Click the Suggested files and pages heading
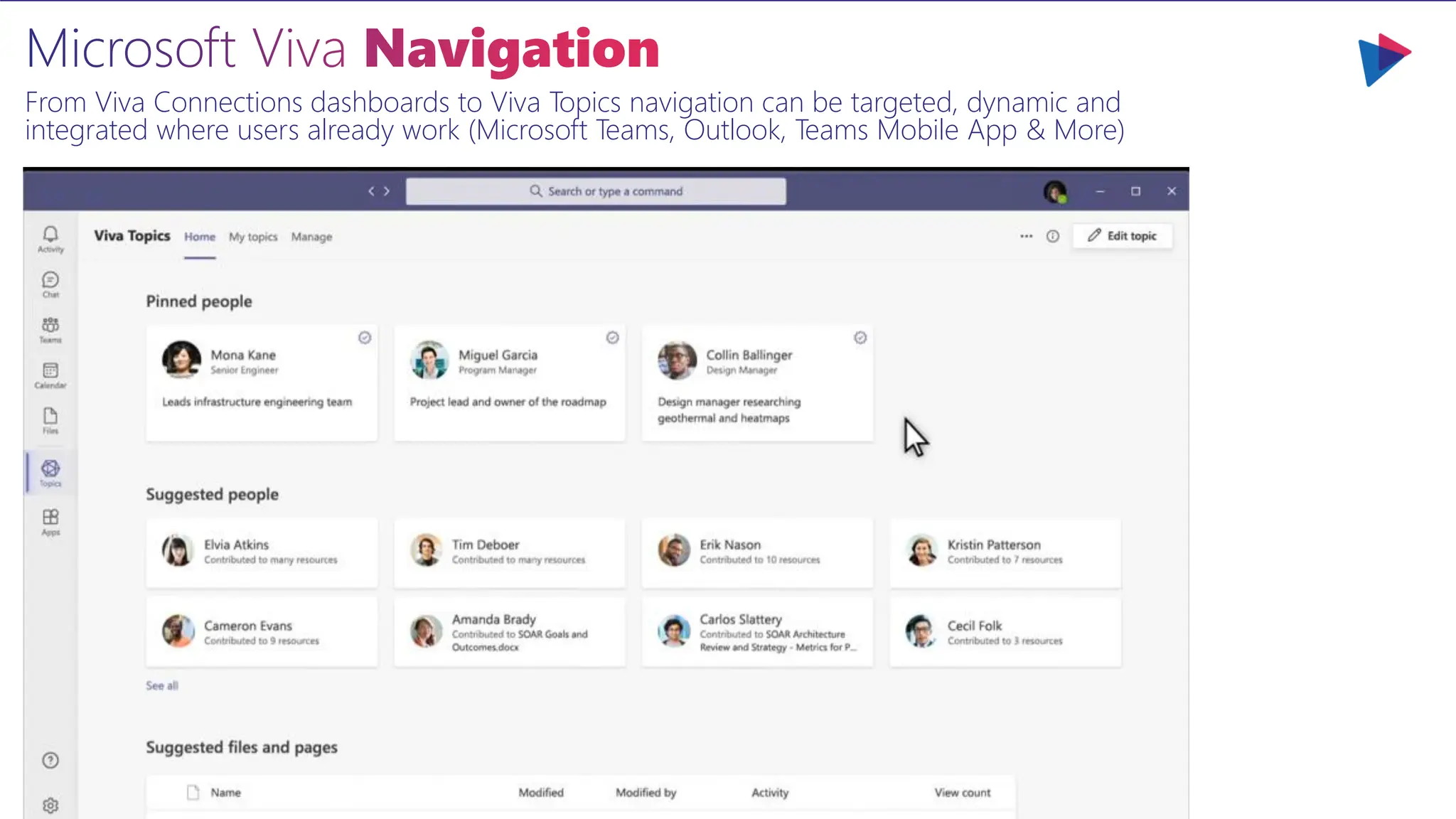The image size is (1456, 819). (242, 747)
